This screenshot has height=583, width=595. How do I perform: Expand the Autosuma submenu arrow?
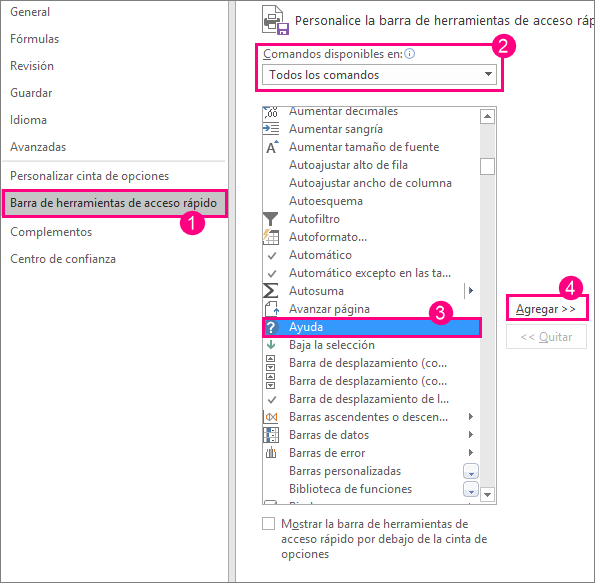click(x=471, y=291)
